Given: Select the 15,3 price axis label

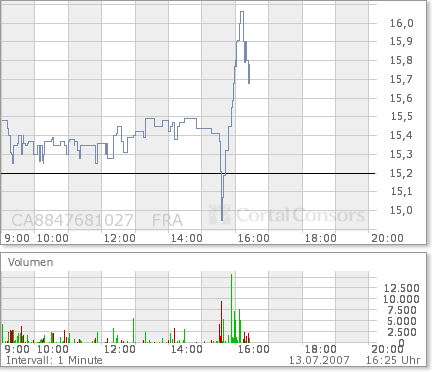Looking at the screenshot, I should [402, 154].
